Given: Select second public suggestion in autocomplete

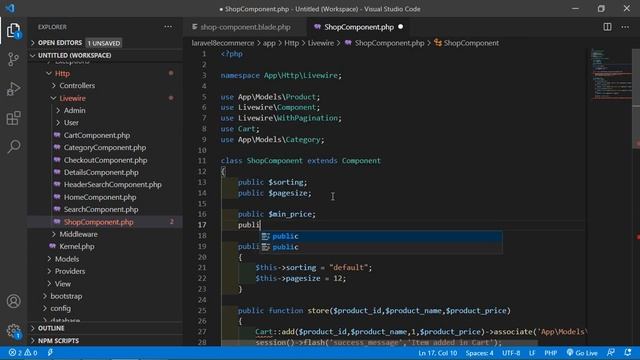Looking at the screenshot, I should 381,247.
